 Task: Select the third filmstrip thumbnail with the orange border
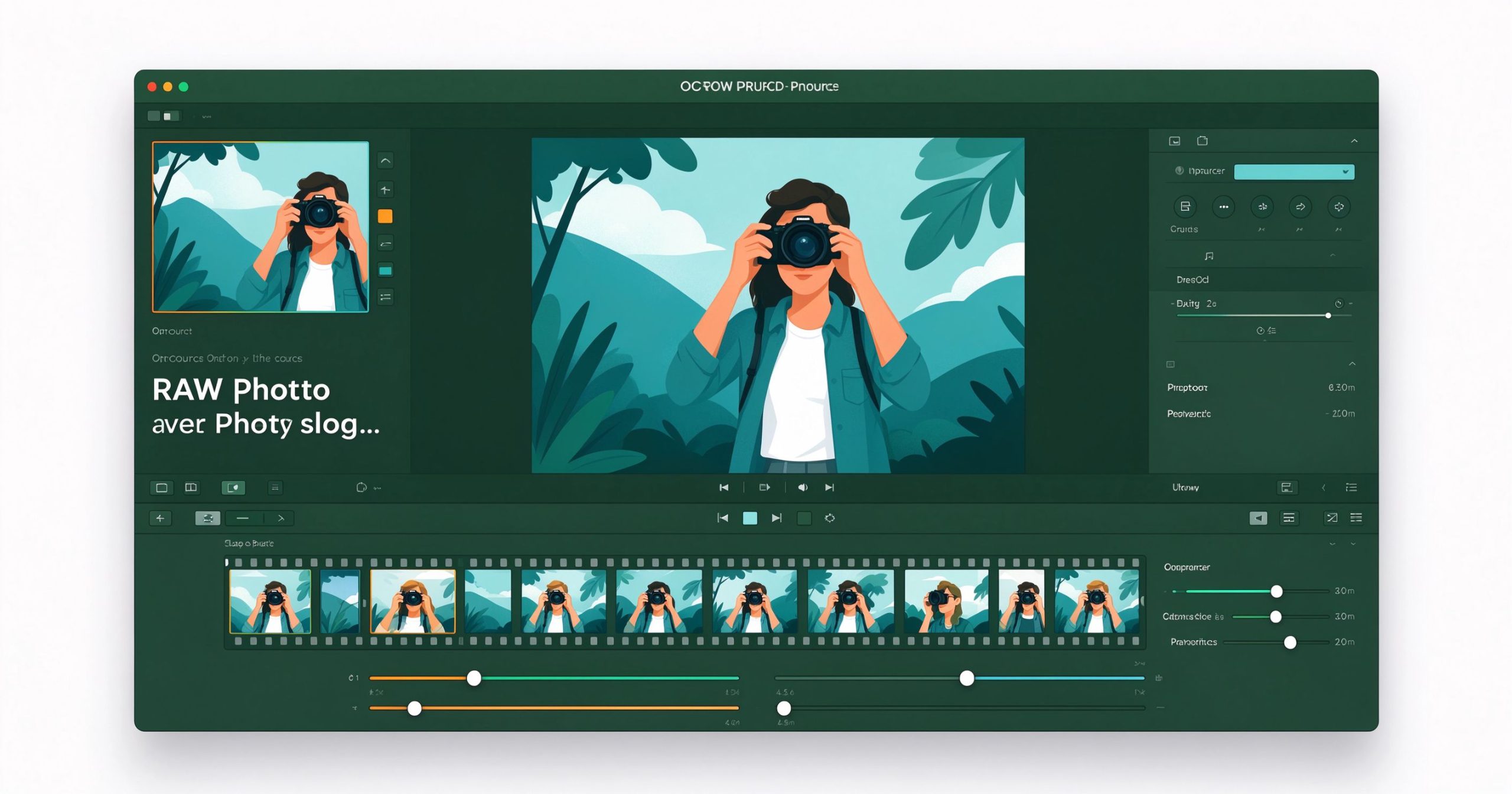[x=413, y=601]
